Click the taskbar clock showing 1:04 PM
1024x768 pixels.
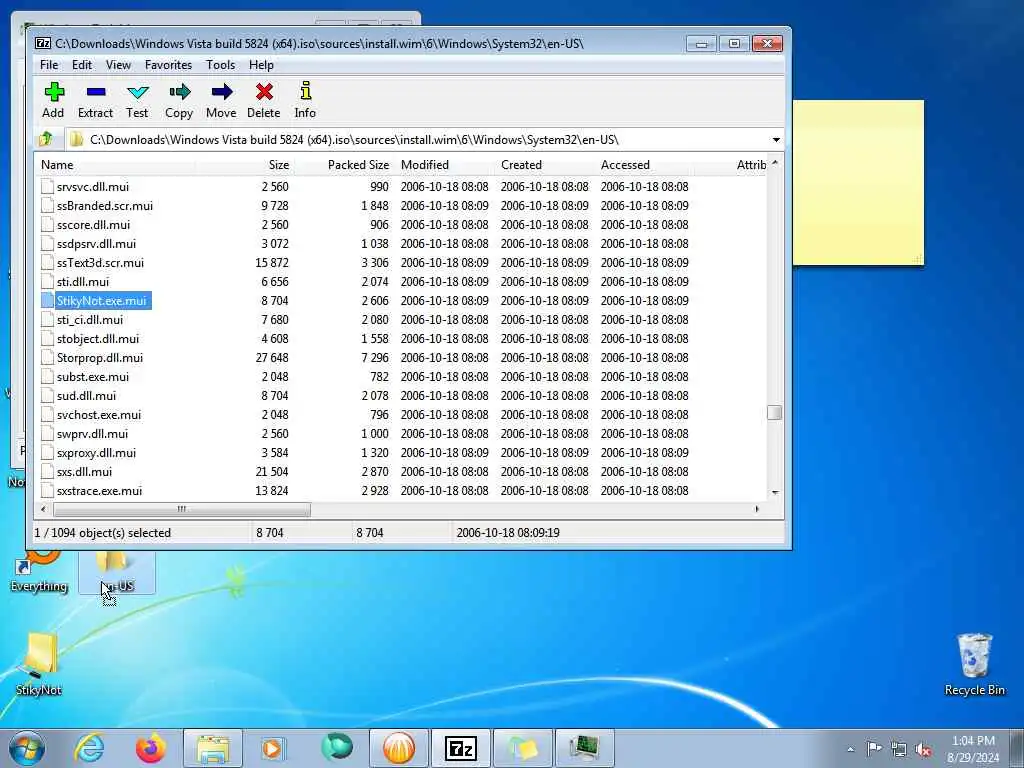coord(973,749)
